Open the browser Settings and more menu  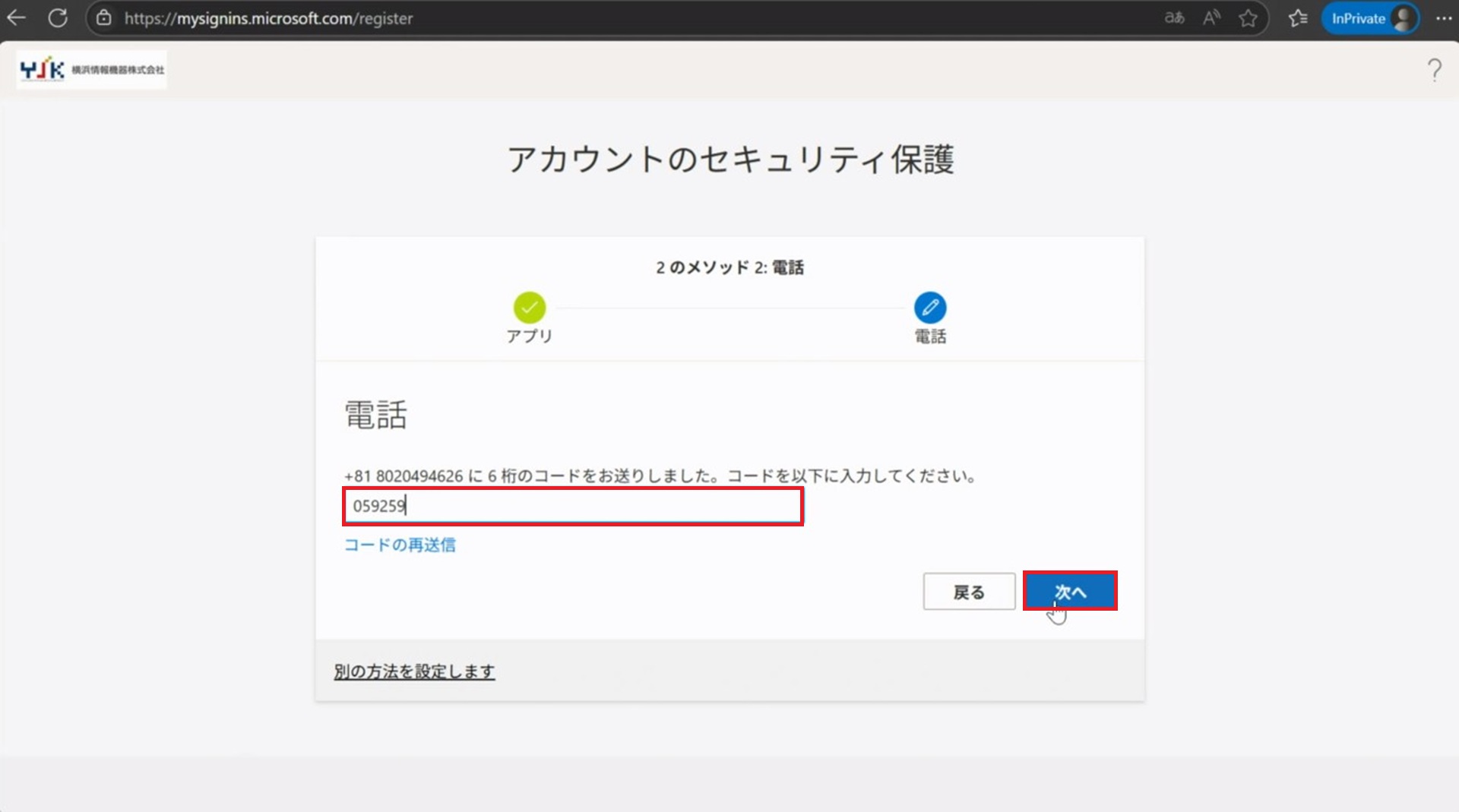[1444, 18]
